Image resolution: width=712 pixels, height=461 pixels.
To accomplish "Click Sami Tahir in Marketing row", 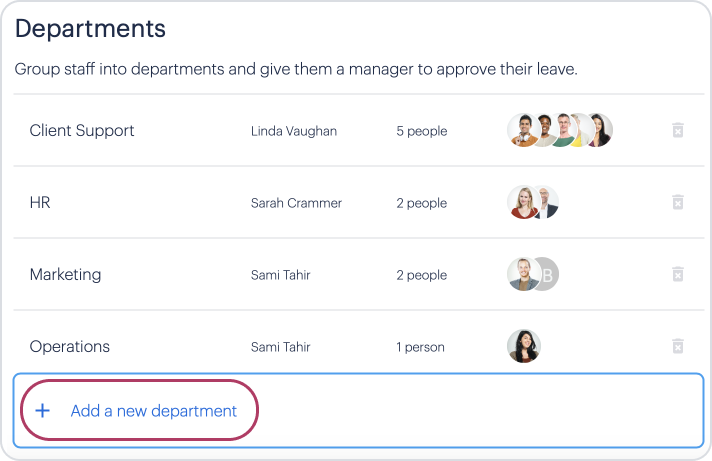I will click(280, 275).
